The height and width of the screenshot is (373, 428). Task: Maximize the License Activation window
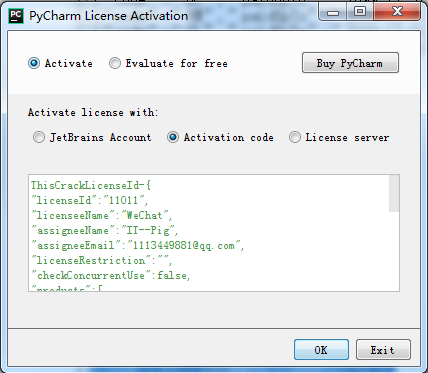[x=360, y=12]
